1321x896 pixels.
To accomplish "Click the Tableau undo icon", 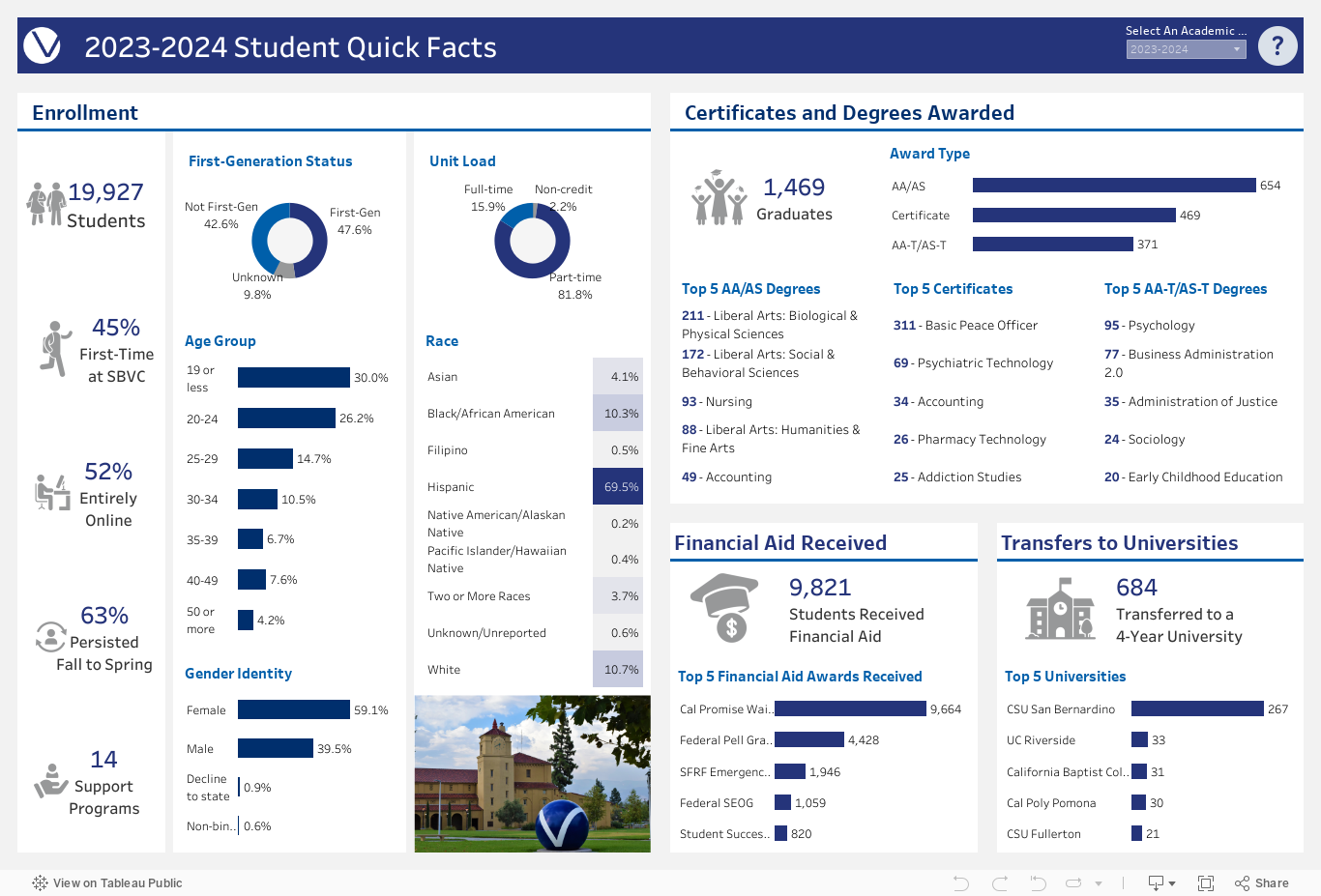I will click(961, 882).
